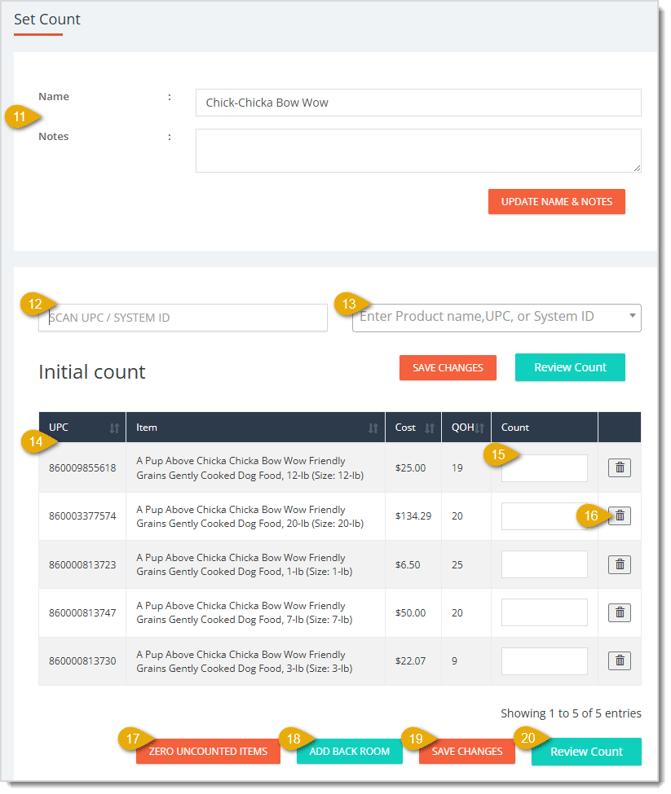Click trash icon for the 7-lb row

click(x=619, y=612)
